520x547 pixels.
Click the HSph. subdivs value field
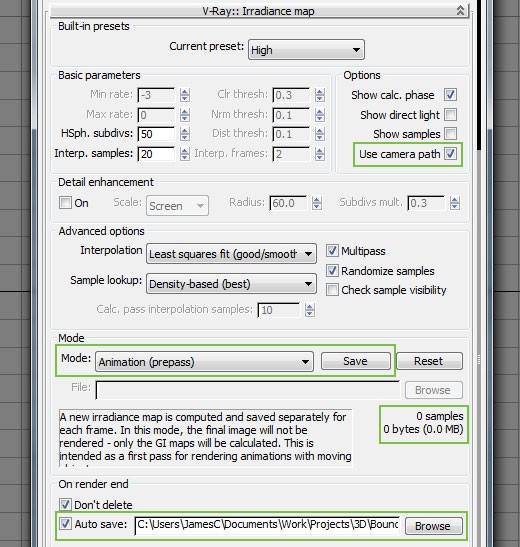click(156, 134)
